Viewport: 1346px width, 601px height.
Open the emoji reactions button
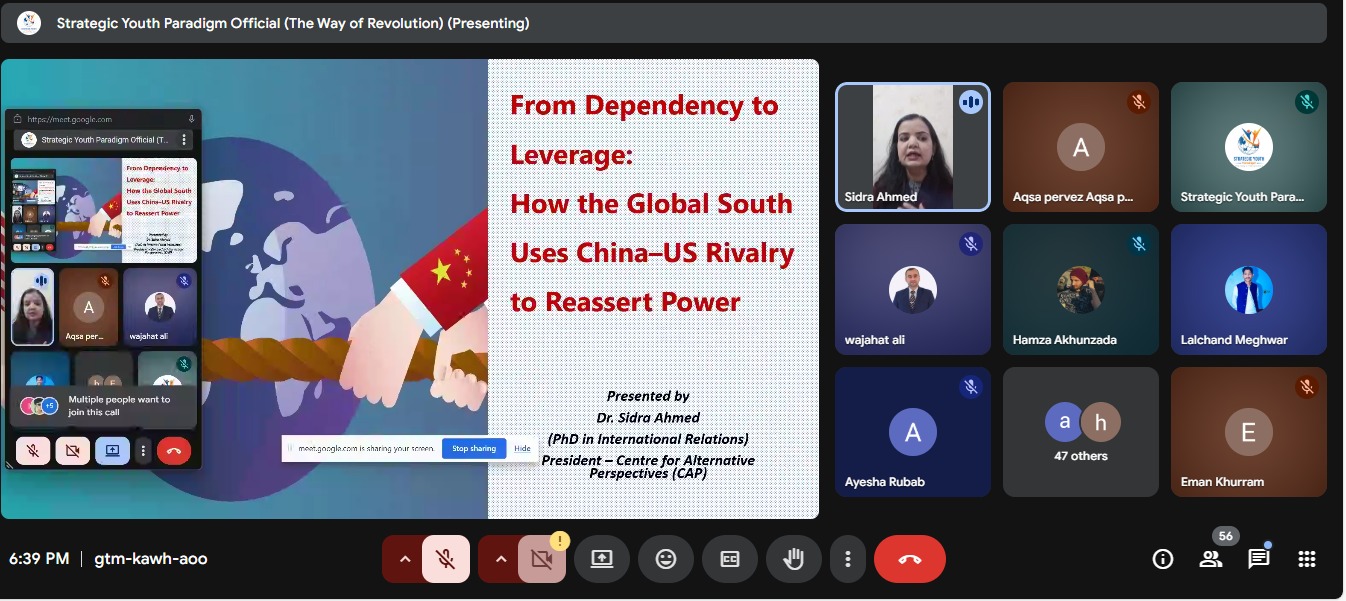click(x=666, y=559)
